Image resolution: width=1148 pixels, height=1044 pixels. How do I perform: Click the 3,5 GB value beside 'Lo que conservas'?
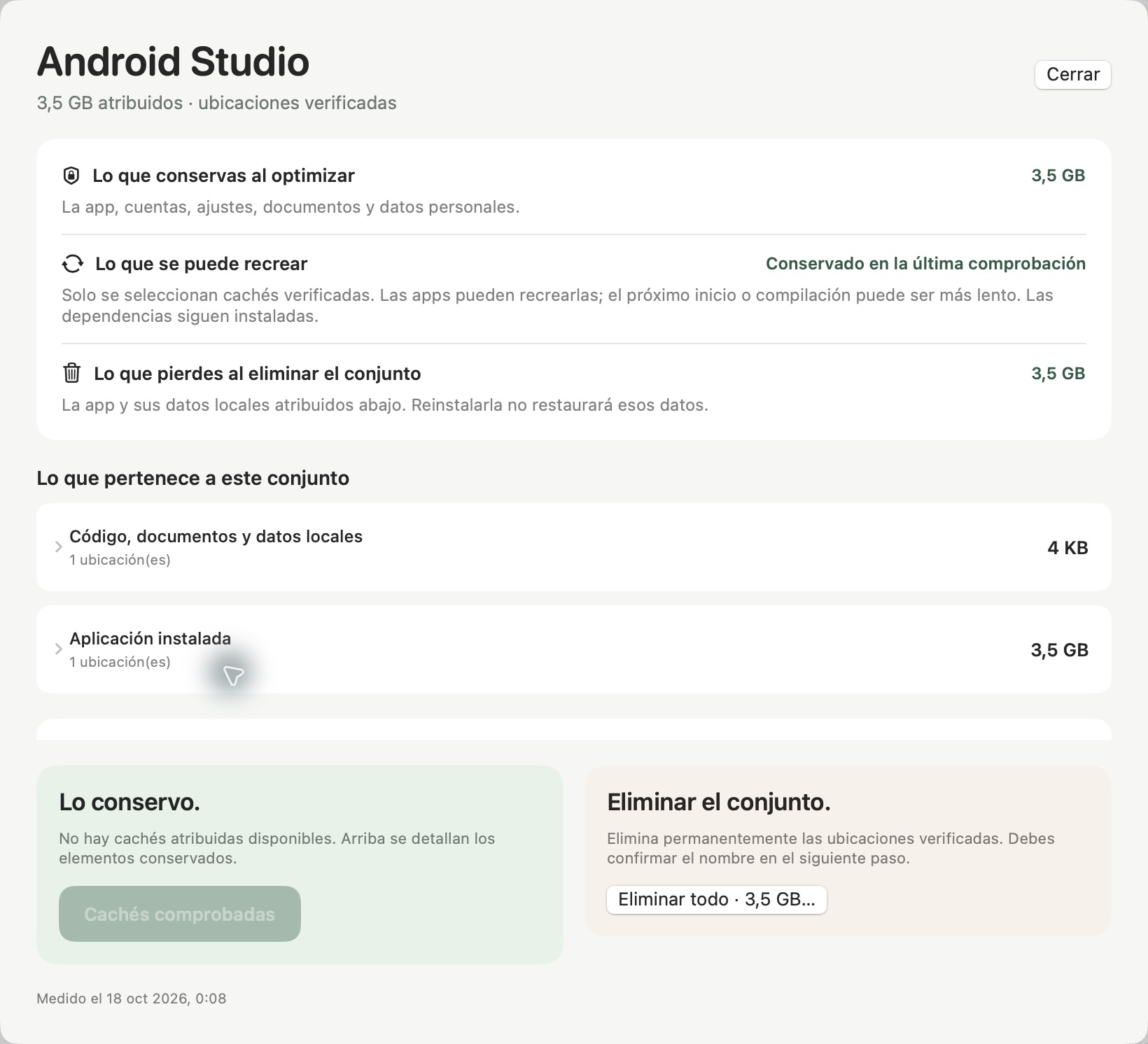(1058, 176)
